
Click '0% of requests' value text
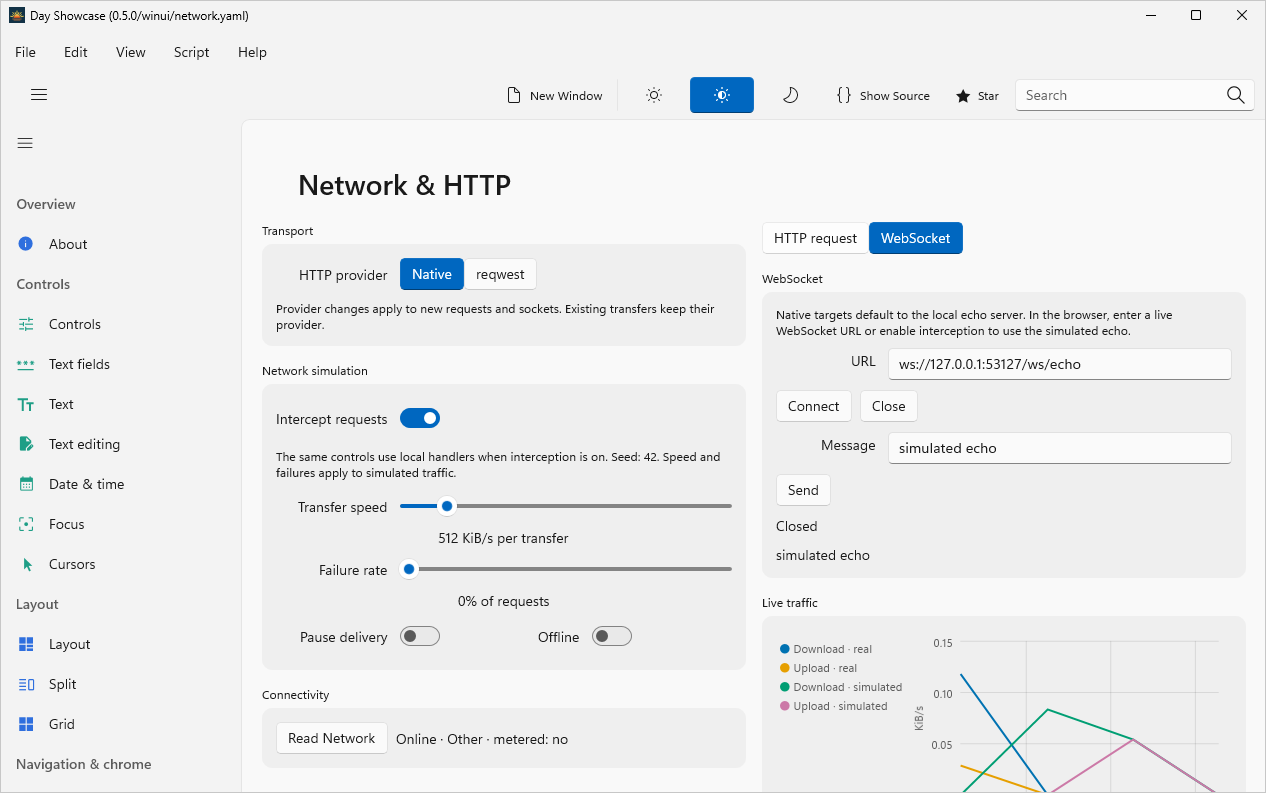[503, 601]
